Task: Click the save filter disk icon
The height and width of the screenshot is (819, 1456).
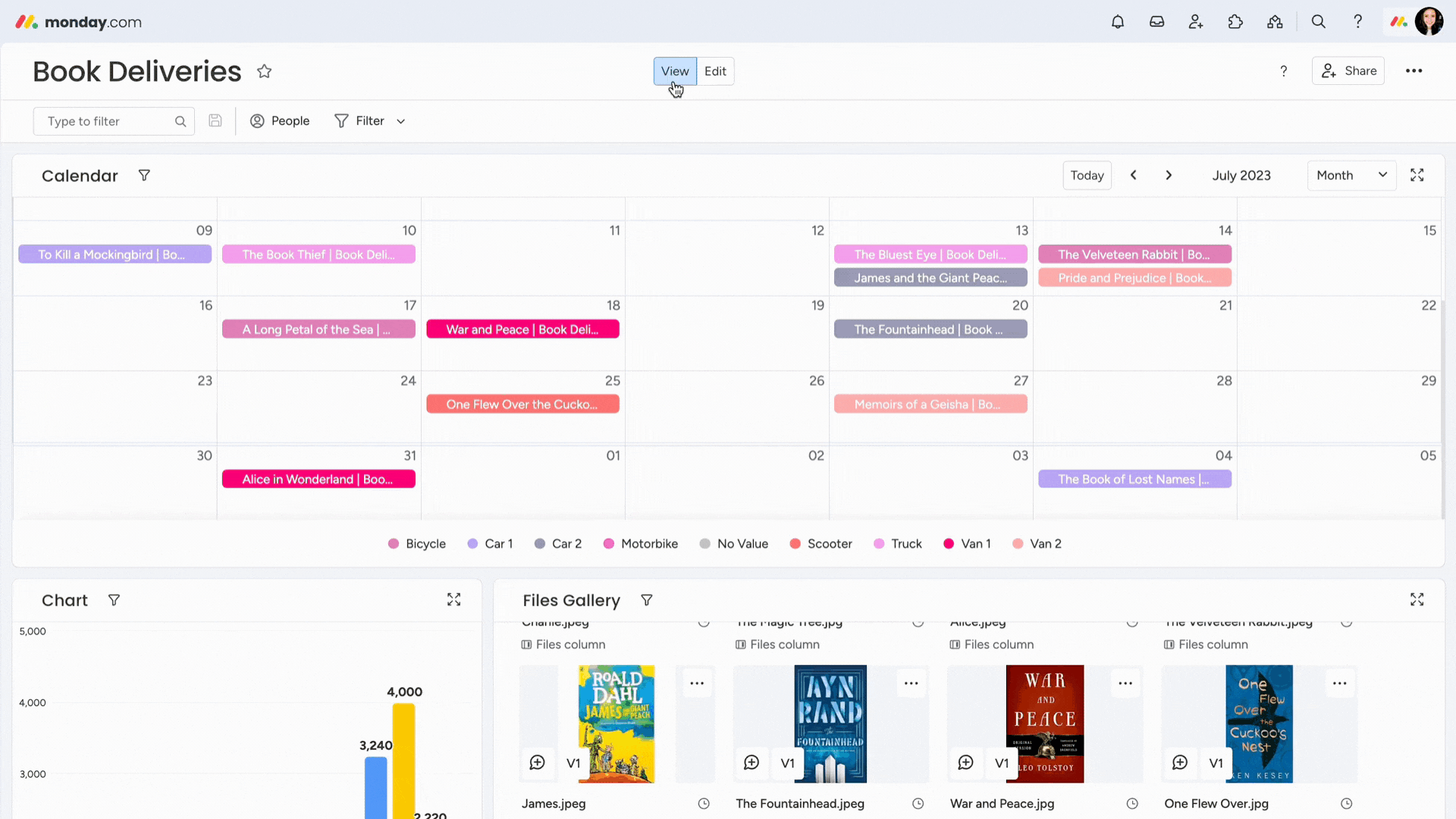Action: coord(215,121)
